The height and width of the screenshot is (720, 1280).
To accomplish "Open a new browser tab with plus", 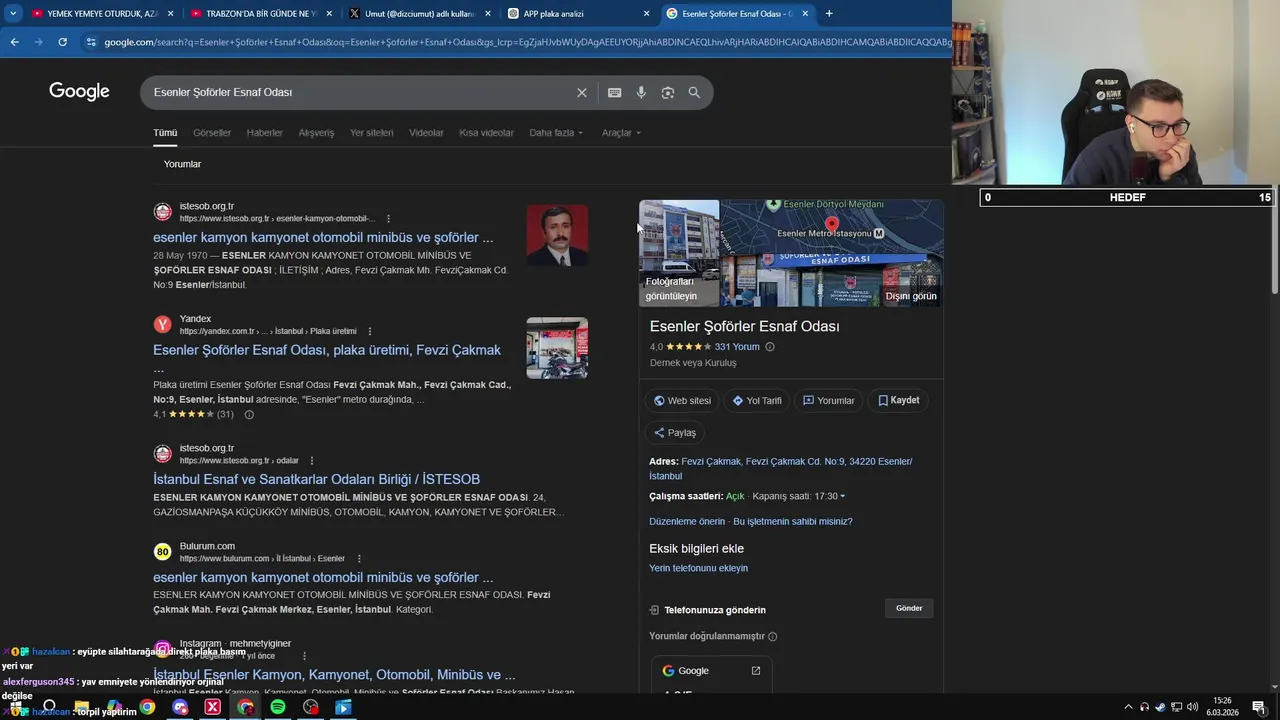I will coord(829,14).
